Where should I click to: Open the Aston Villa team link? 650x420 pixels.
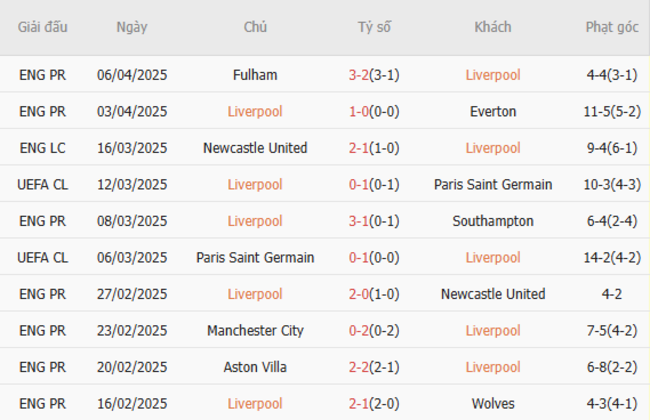click(255, 367)
